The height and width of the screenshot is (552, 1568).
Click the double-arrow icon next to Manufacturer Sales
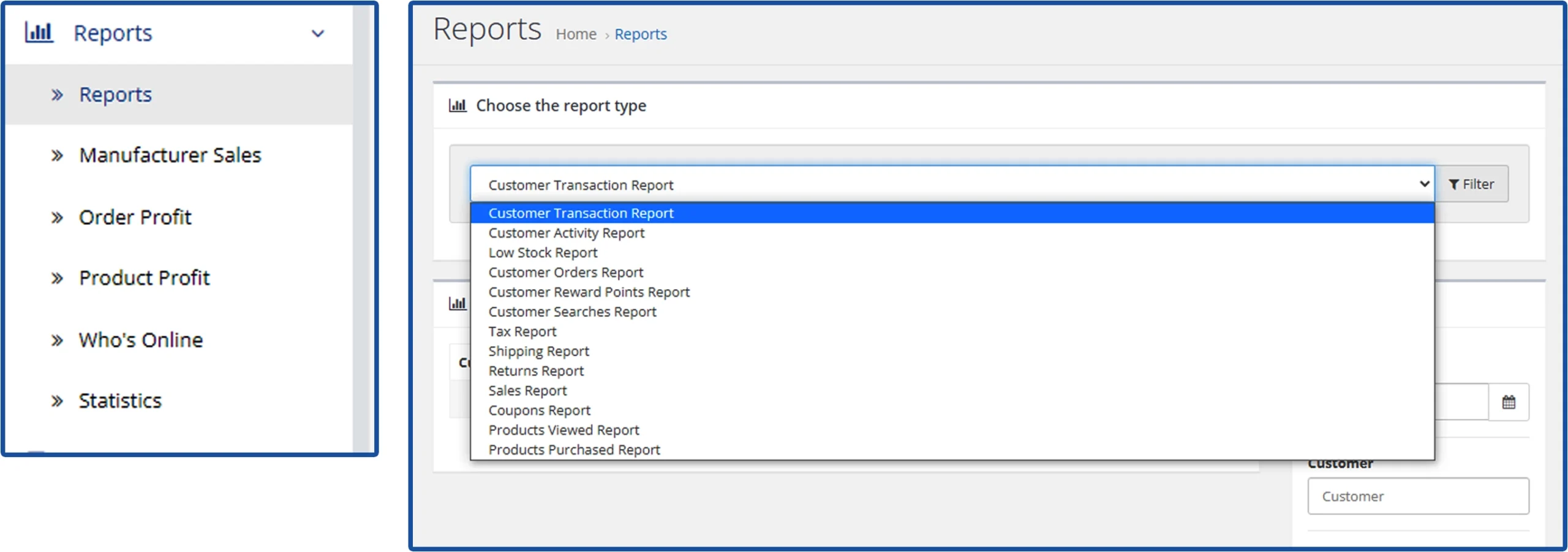coord(57,156)
